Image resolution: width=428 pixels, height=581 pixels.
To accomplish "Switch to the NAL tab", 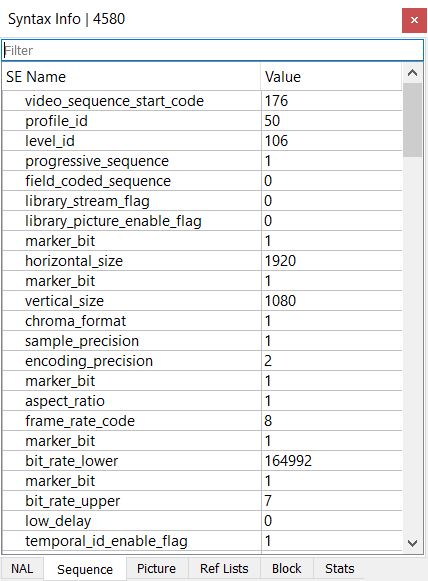I will coord(22,568).
